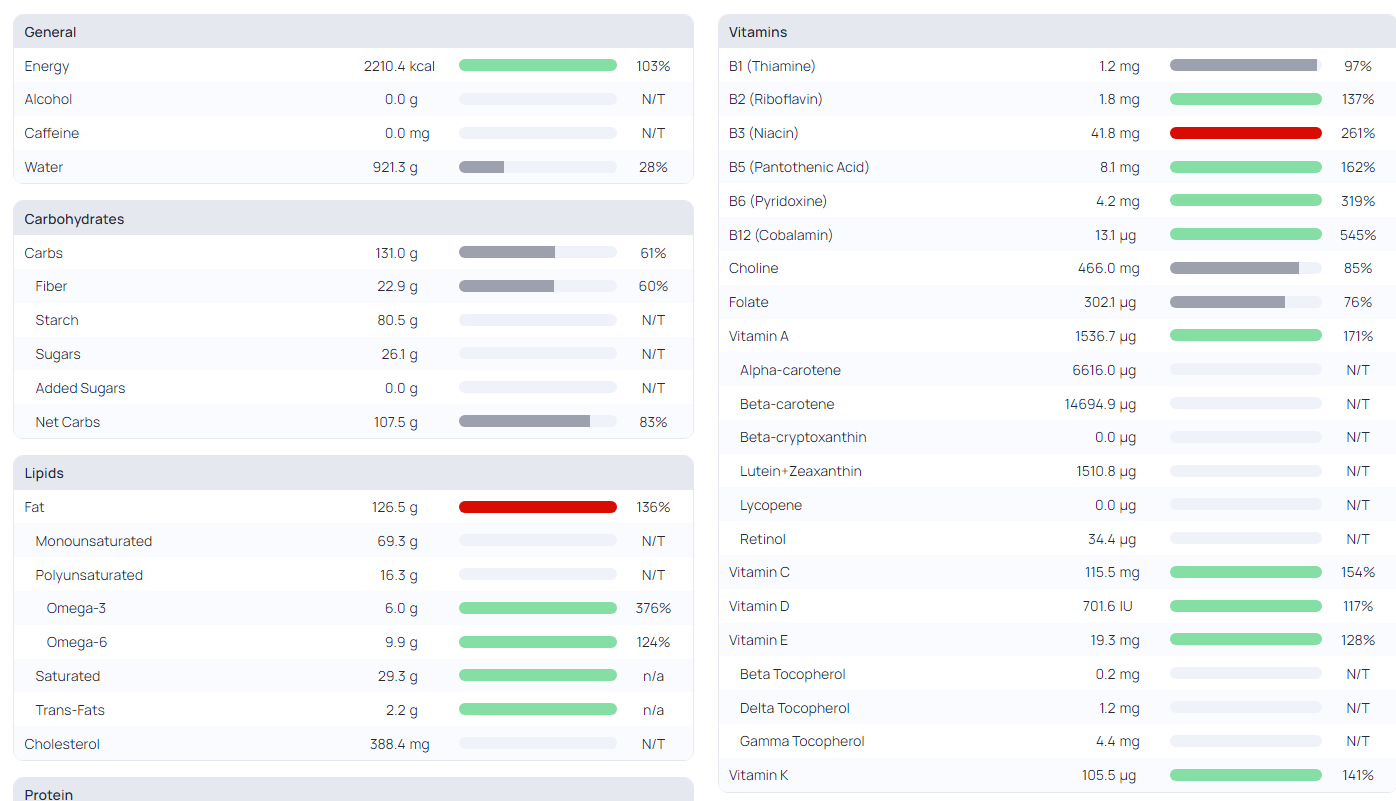The height and width of the screenshot is (801, 1396).
Task: Click the Vitamin A nutrient label
Action: [759, 336]
